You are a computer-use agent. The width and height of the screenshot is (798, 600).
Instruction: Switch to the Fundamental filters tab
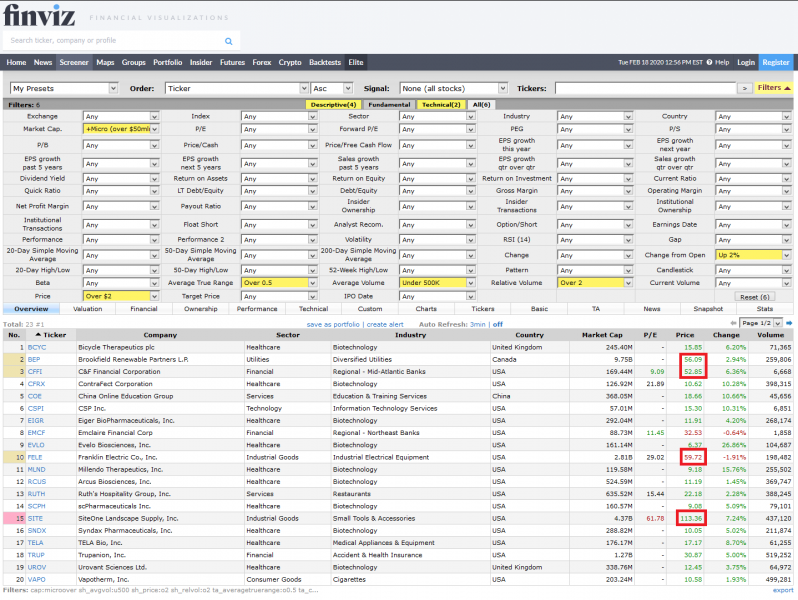pyautogui.click(x=389, y=104)
